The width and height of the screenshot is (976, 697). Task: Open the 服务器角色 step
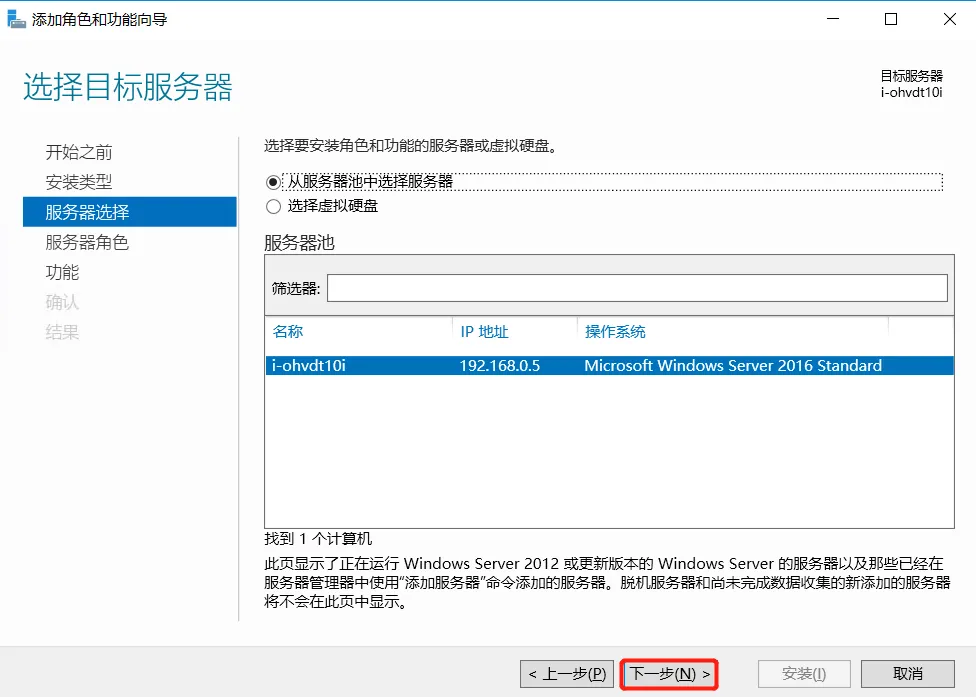[87, 242]
